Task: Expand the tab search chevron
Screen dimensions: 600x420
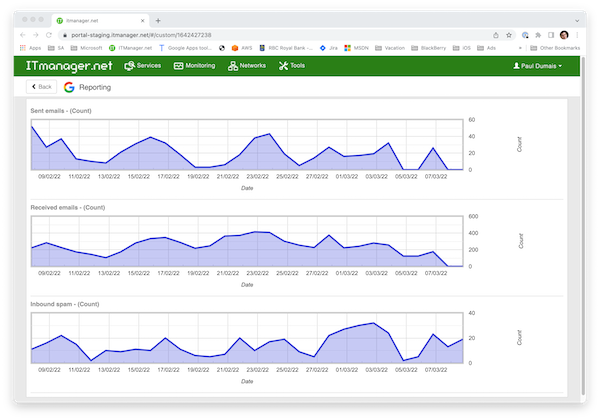Action: pos(577,21)
